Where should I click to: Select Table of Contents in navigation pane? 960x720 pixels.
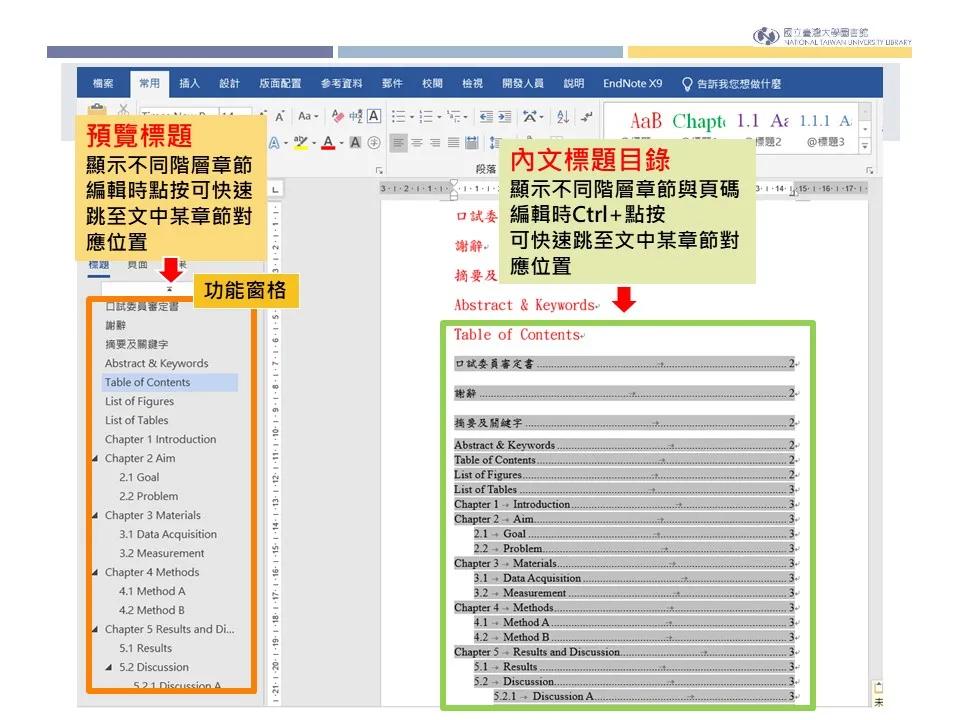(x=150, y=381)
